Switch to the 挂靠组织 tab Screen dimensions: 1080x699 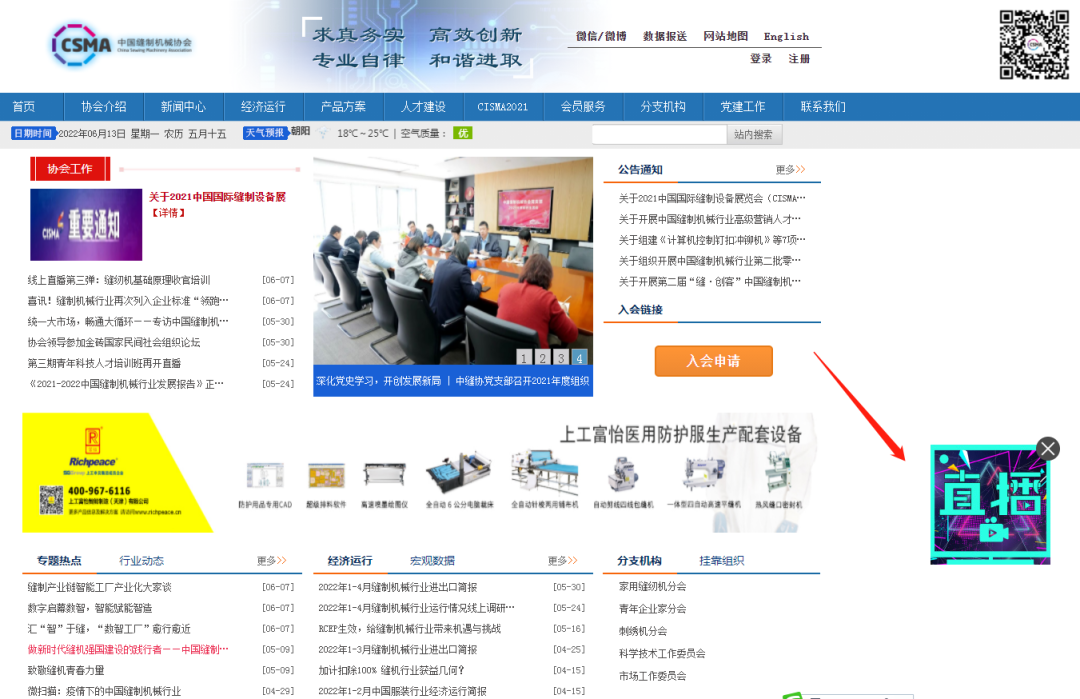[721, 561]
